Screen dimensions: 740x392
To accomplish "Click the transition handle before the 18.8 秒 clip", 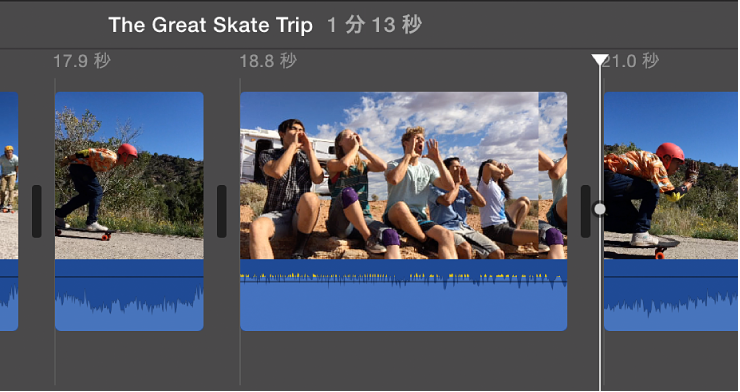I will coord(221,211).
